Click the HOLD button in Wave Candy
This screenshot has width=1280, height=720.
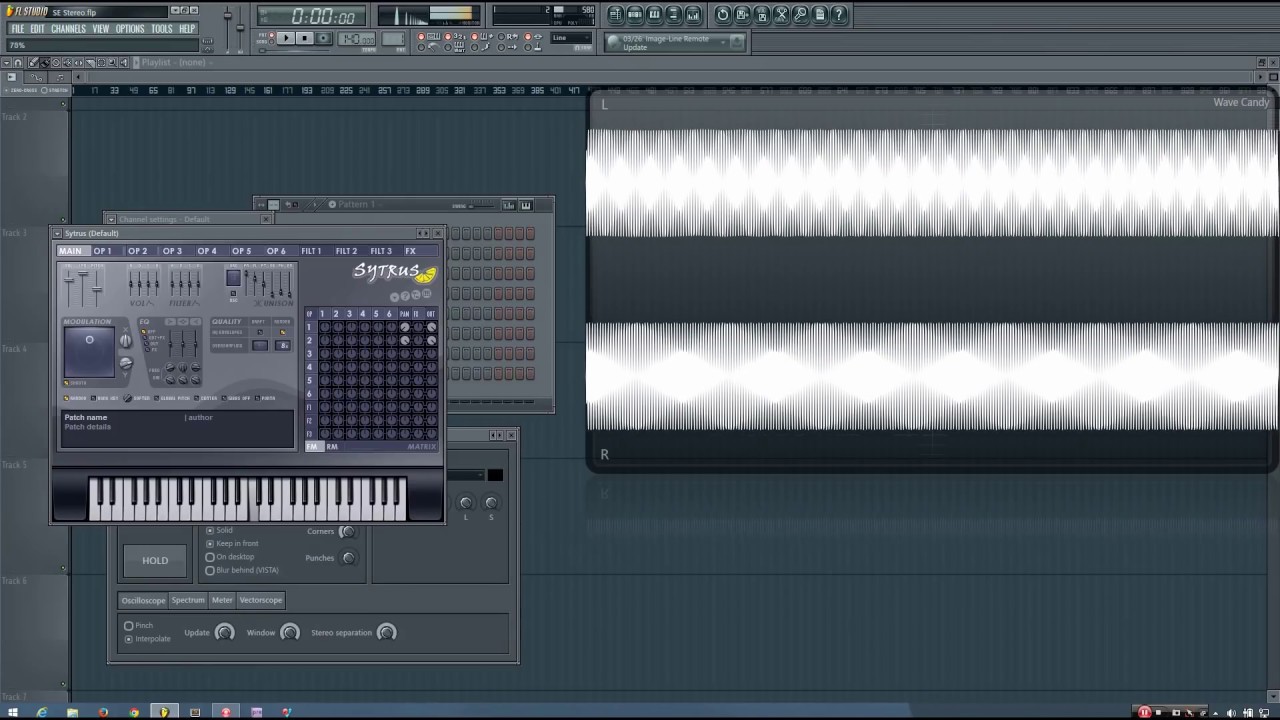pyautogui.click(x=155, y=561)
